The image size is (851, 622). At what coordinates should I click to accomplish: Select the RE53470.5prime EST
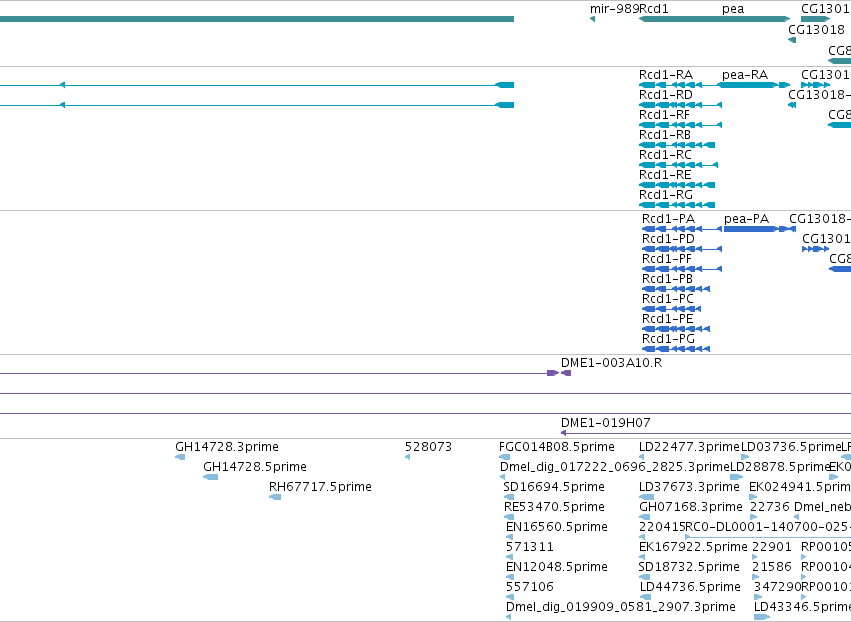coord(554,507)
